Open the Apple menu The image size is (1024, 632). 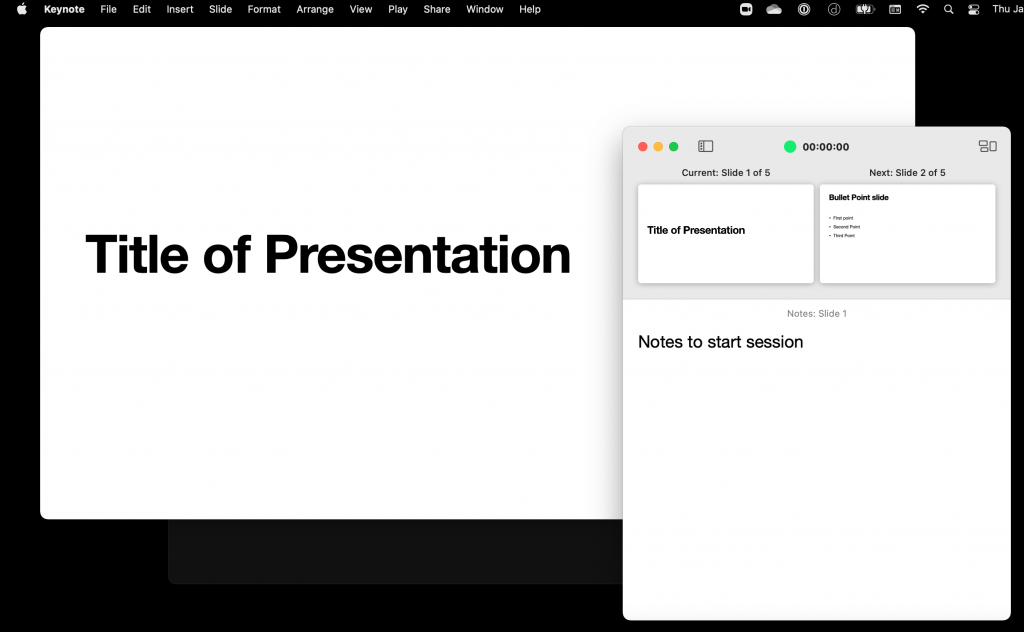[x=22, y=9]
